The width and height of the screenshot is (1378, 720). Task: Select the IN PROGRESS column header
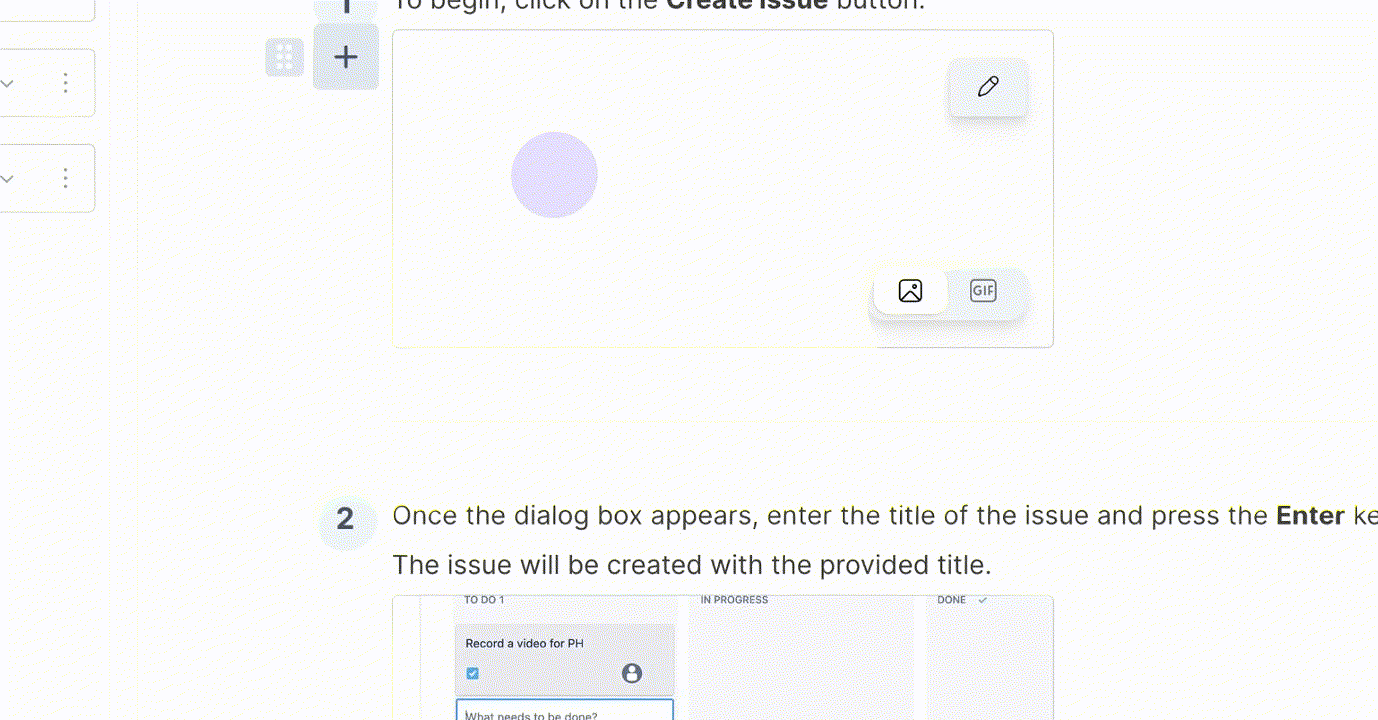(734, 600)
